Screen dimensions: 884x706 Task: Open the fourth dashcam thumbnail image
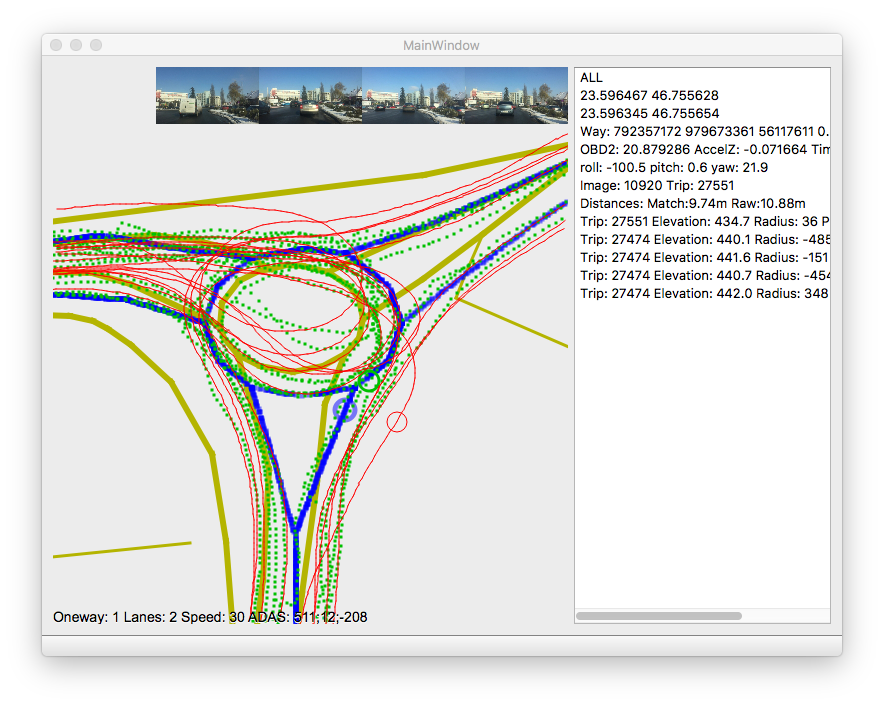[516, 96]
